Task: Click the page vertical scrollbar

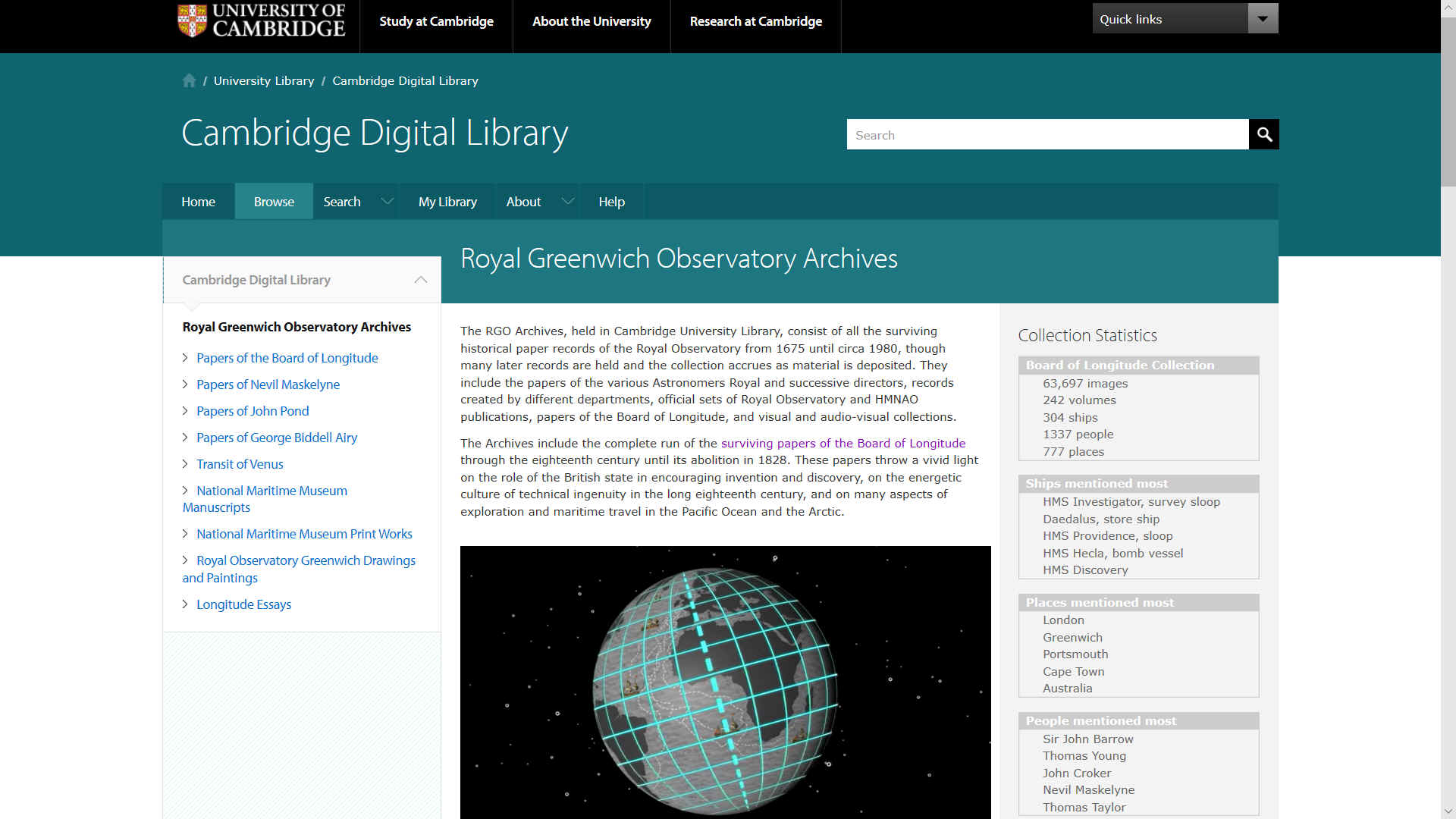Action: [1448, 102]
